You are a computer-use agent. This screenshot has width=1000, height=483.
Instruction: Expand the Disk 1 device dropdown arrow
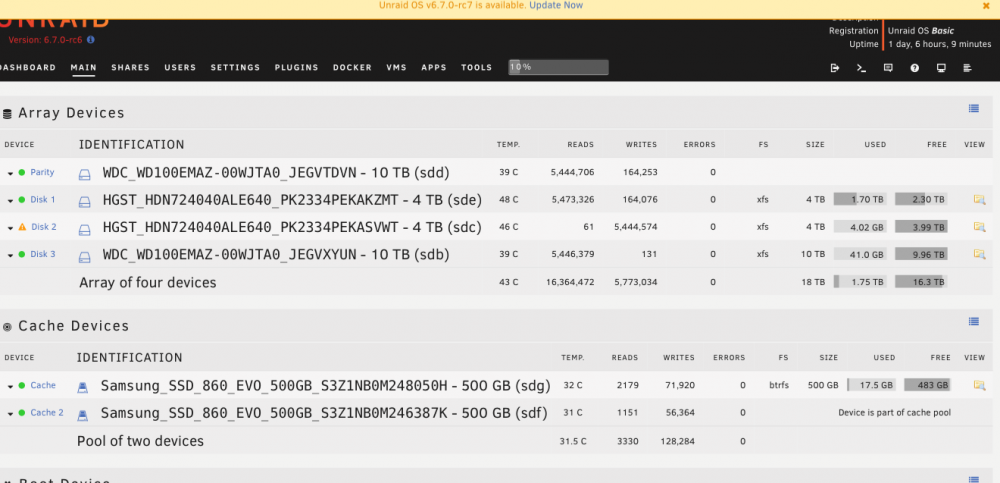[x=11, y=201]
